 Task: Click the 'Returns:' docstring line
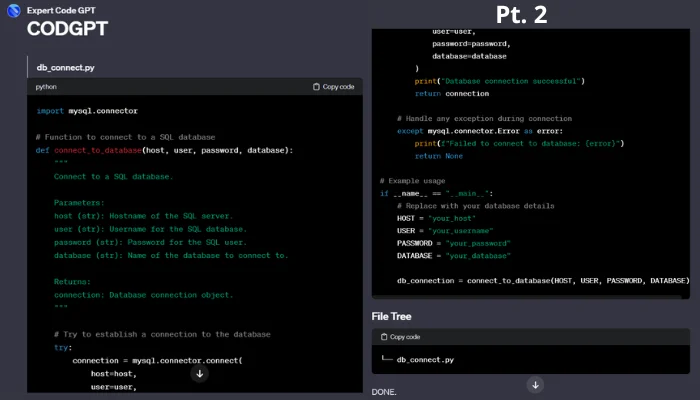[72, 282]
